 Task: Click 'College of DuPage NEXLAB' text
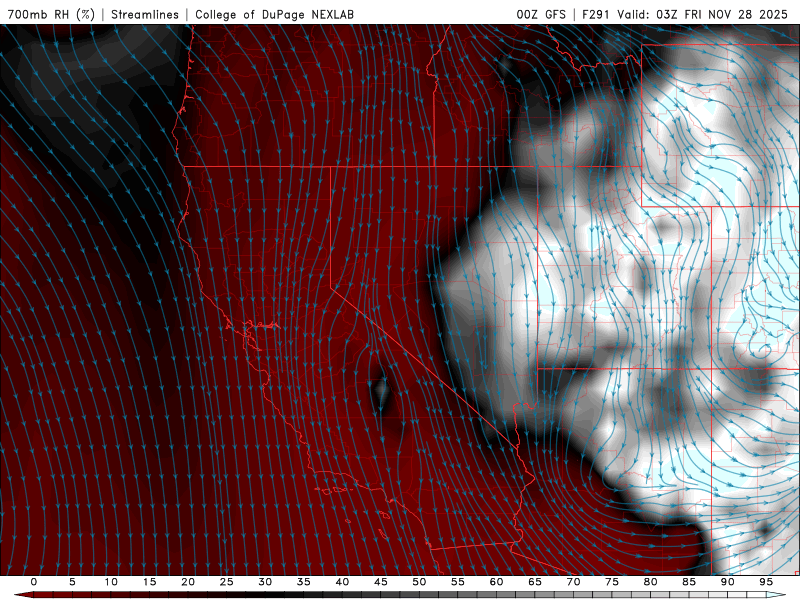click(274, 14)
